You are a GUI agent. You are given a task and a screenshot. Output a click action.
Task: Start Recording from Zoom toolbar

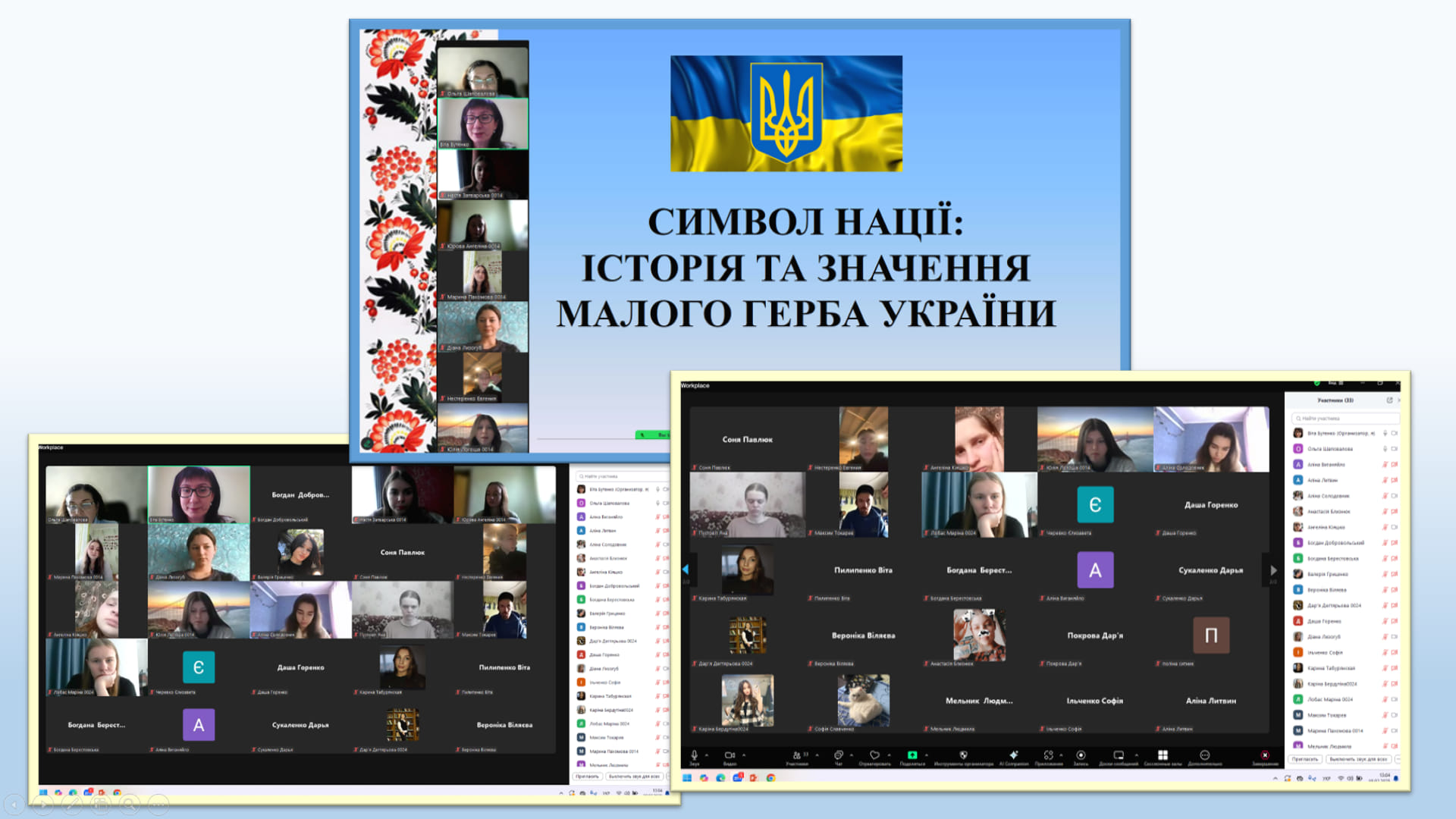tap(1081, 755)
